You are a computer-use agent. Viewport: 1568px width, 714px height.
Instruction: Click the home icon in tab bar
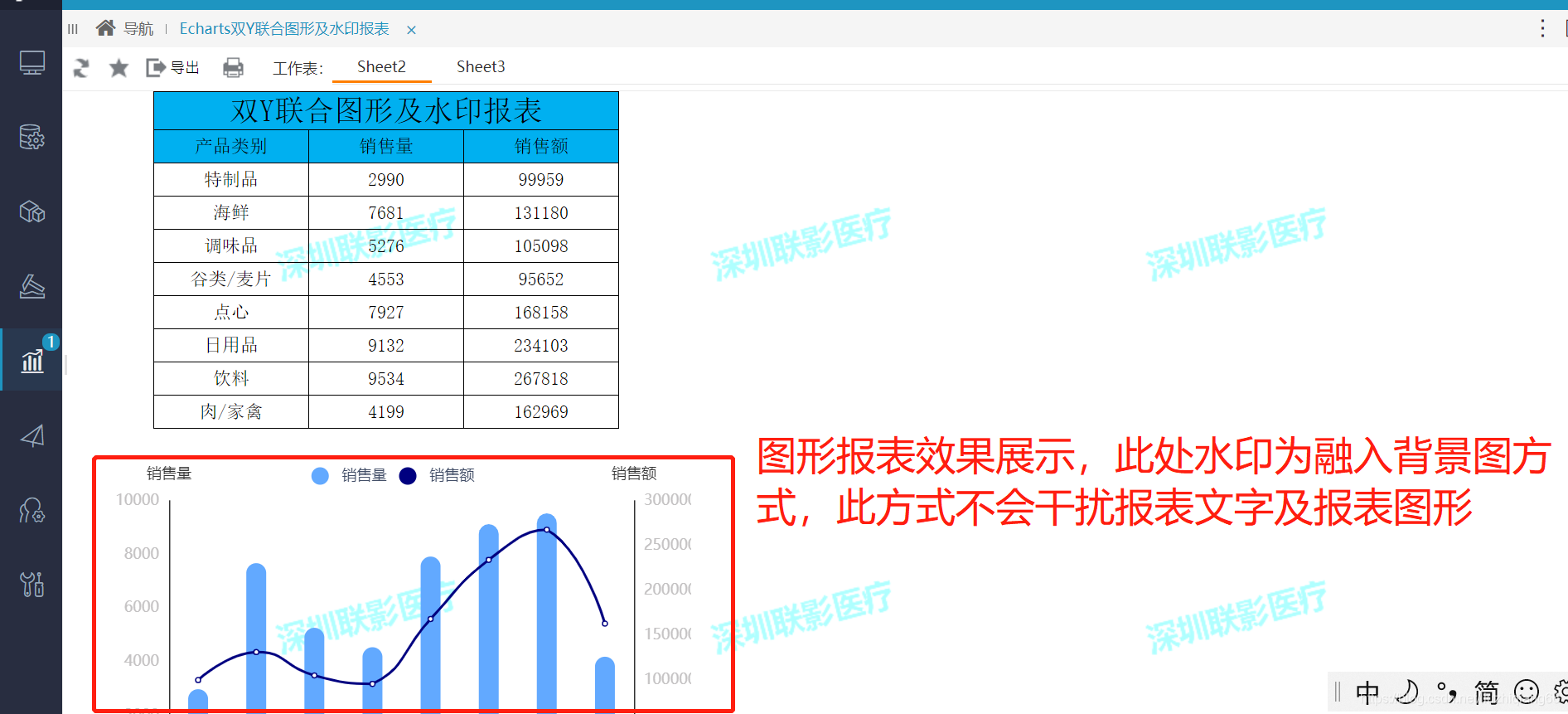[x=105, y=28]
